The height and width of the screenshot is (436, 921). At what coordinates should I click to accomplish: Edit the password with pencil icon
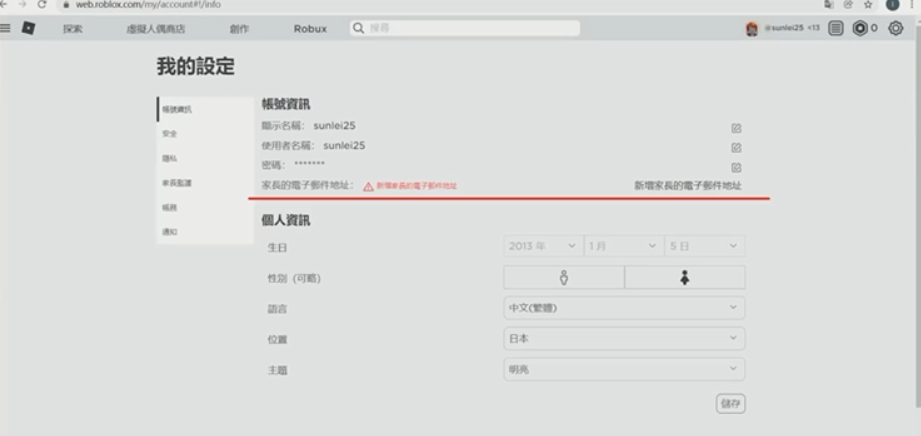point(736,167)
